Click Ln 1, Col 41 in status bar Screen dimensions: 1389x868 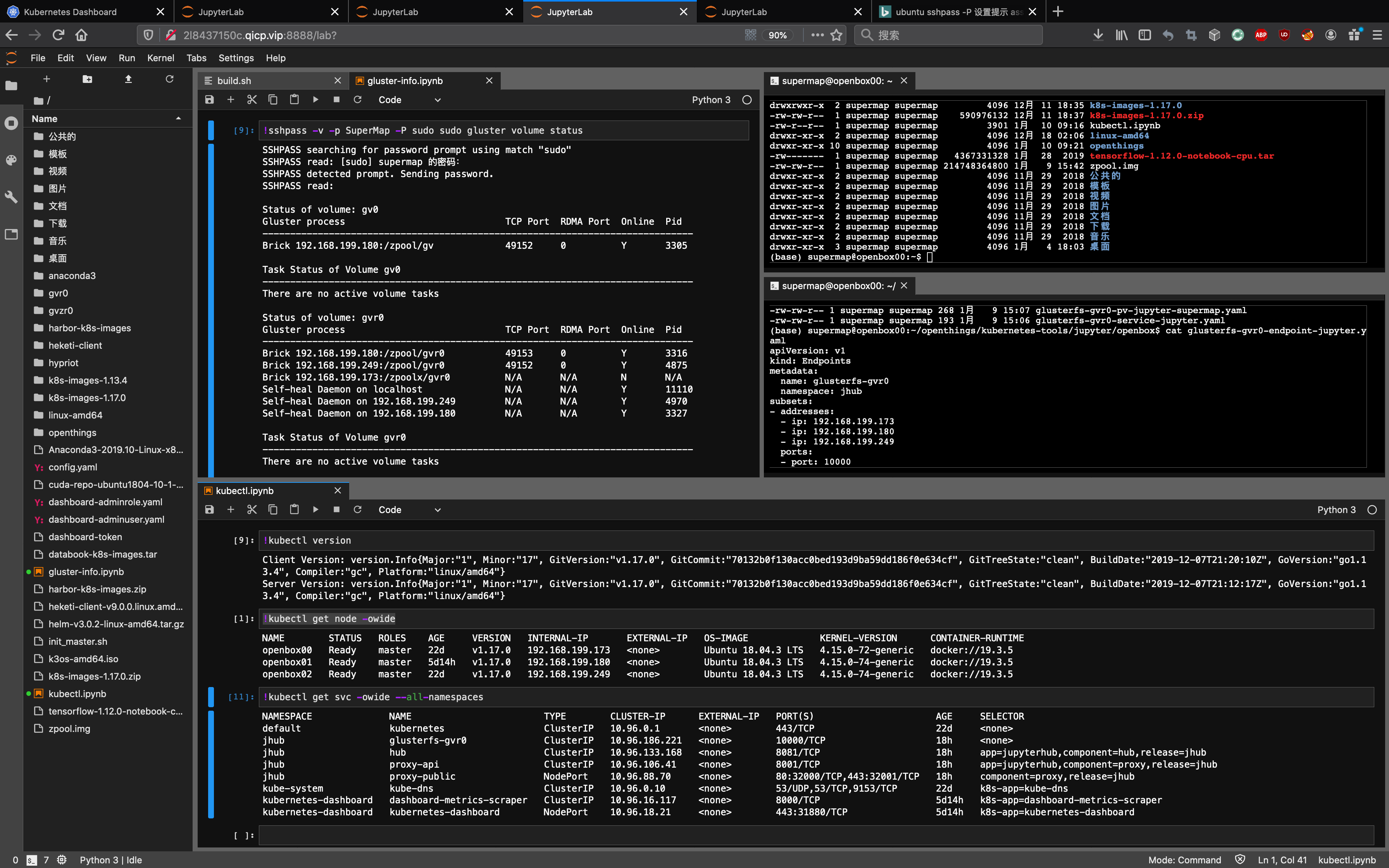click(x=1282, y=860)
